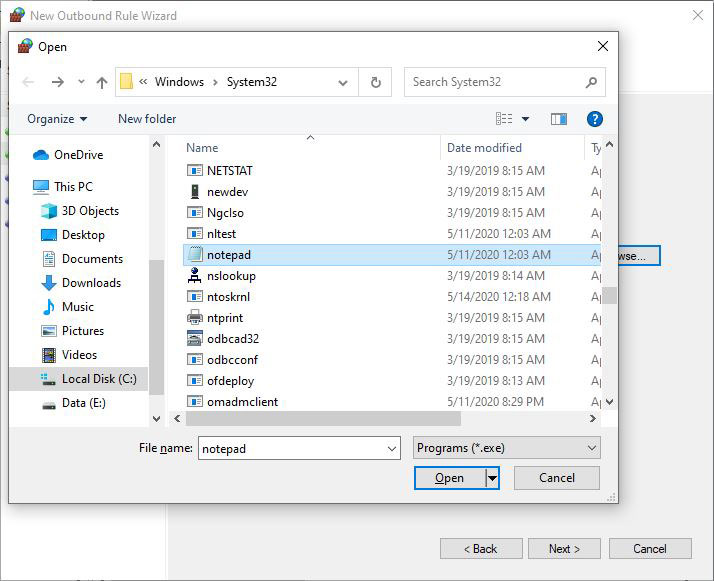Open the Organize menu
This screenshot has width=714, height=581.
click(57, 119)
